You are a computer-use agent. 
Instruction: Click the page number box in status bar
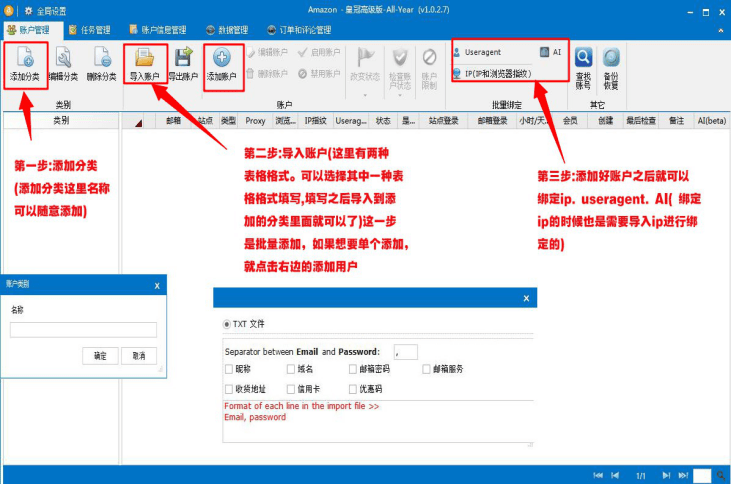702,476
